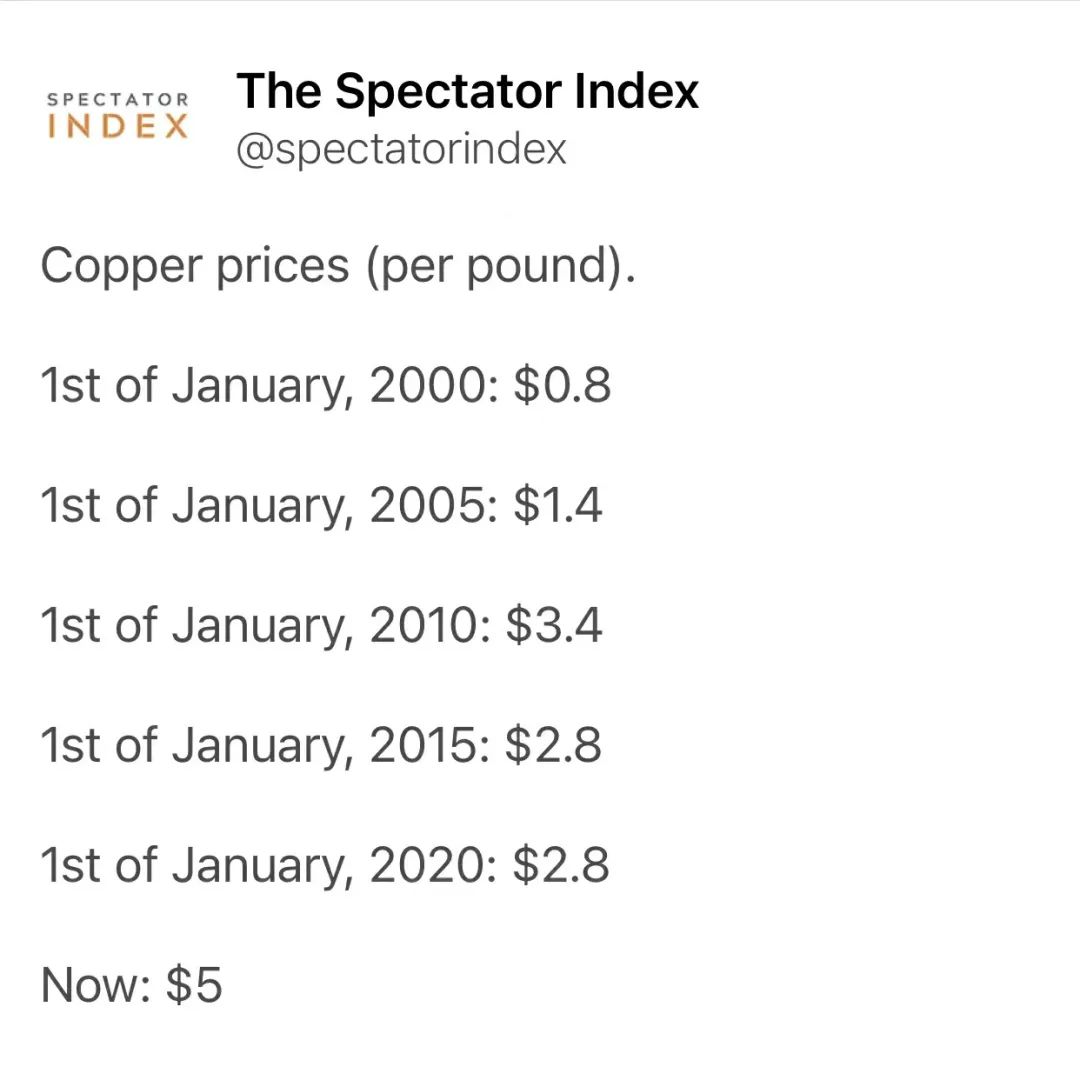Viewport: 1080px width, 1067px height.
Task: Open The Spectator Index display name
Action: (467, 92)
